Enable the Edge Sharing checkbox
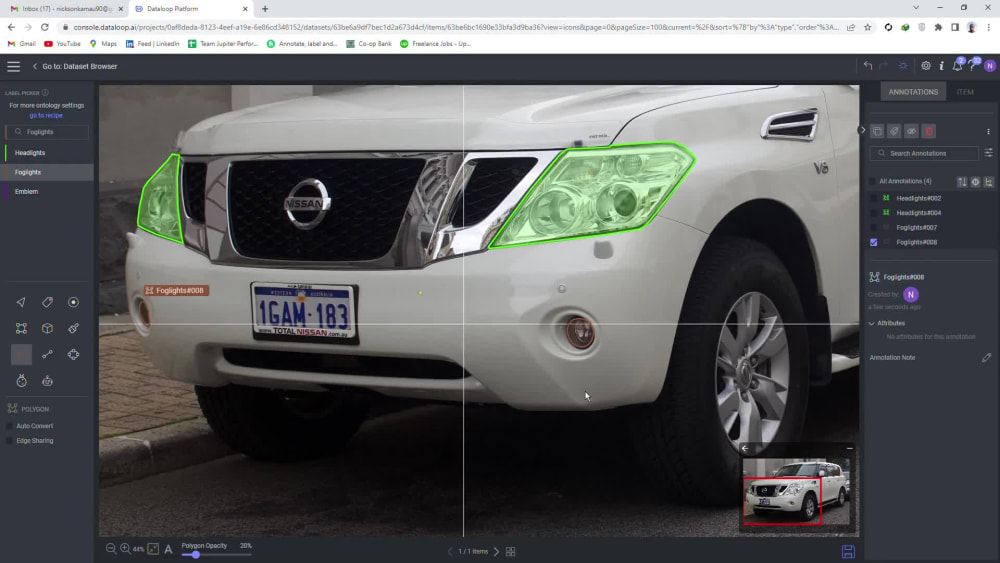The height and width of the screenshot is (563, 1000). coord(10,441)
